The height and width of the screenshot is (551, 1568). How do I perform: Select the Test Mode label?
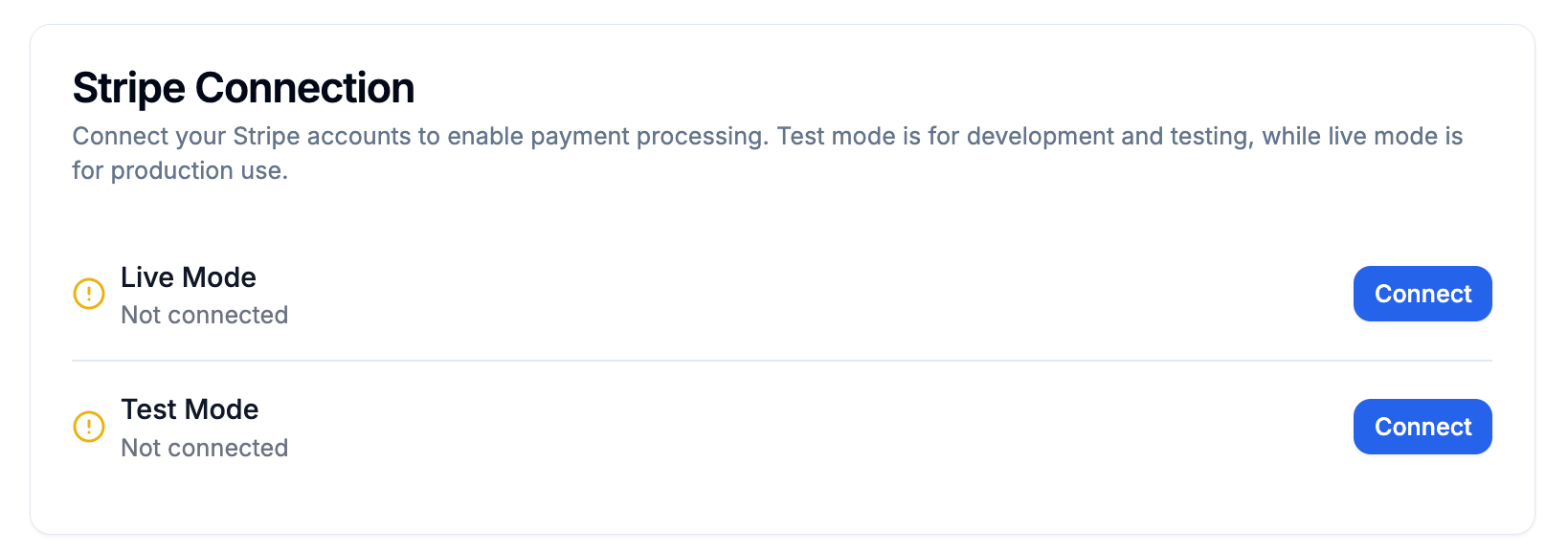(x=190, y=409)
